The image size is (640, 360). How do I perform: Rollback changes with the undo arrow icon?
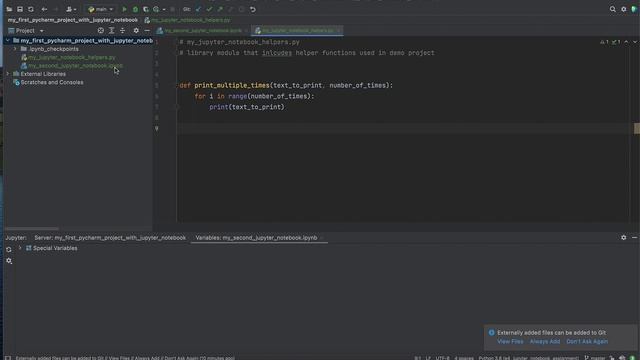click(x=253, y=9)
